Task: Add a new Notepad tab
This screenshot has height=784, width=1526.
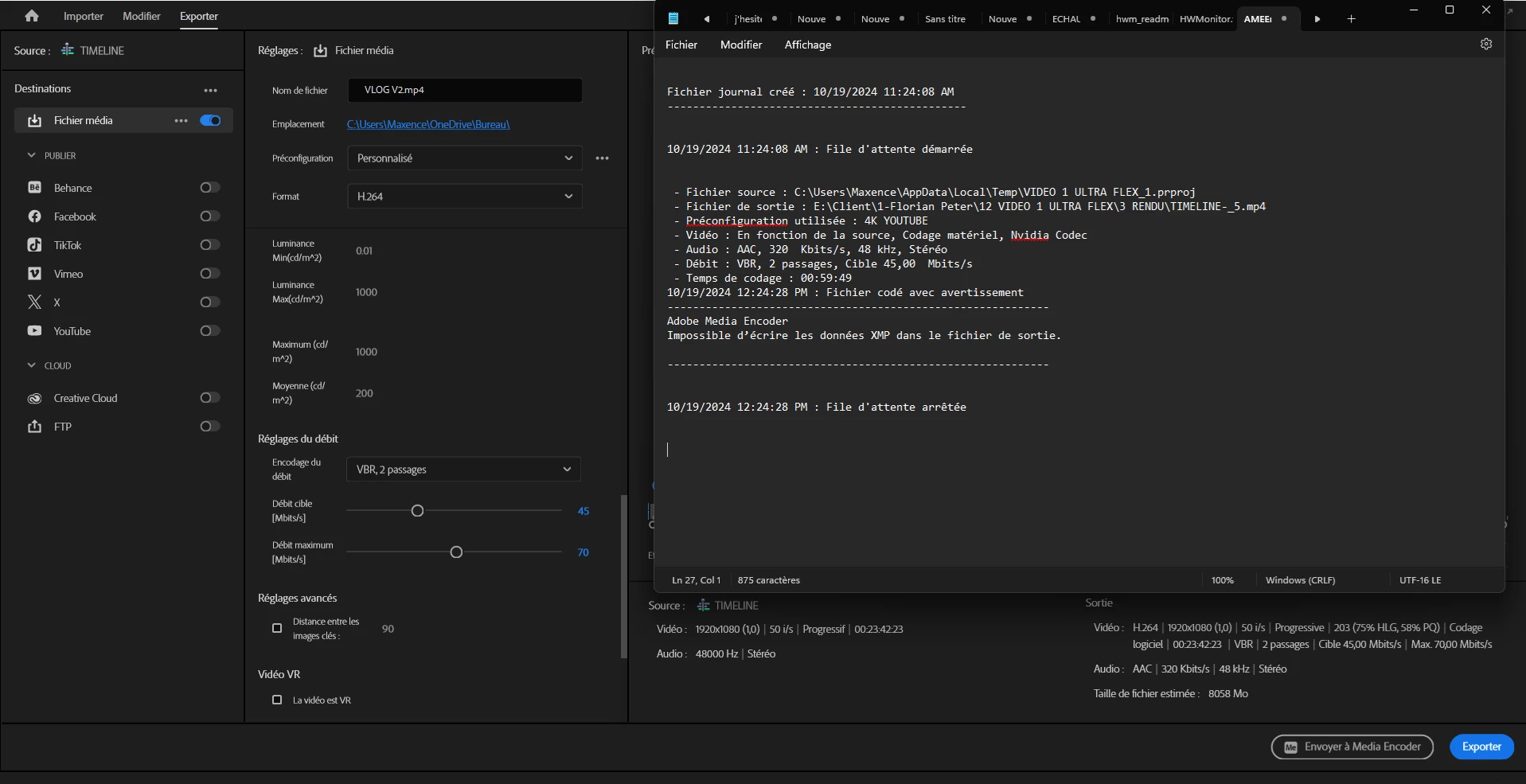Action: (1351, 18)
